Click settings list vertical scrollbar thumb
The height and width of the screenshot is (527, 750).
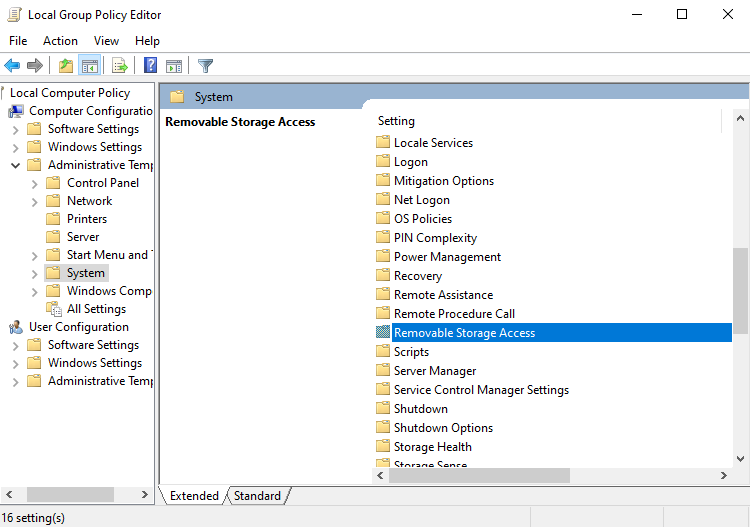[x=740, y=291]
